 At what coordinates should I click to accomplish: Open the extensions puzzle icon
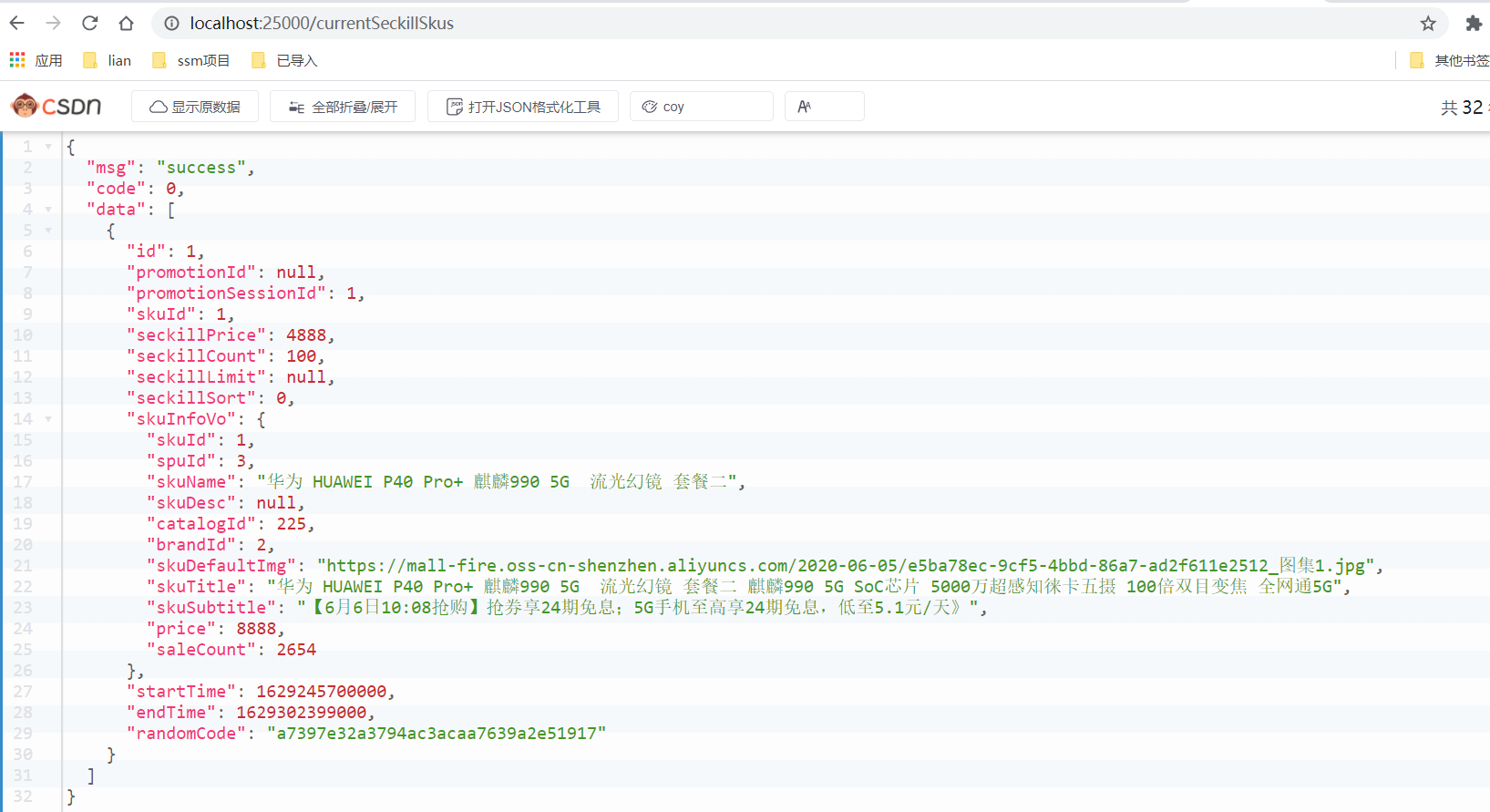pyautogui.click(x=1474, y=24)
